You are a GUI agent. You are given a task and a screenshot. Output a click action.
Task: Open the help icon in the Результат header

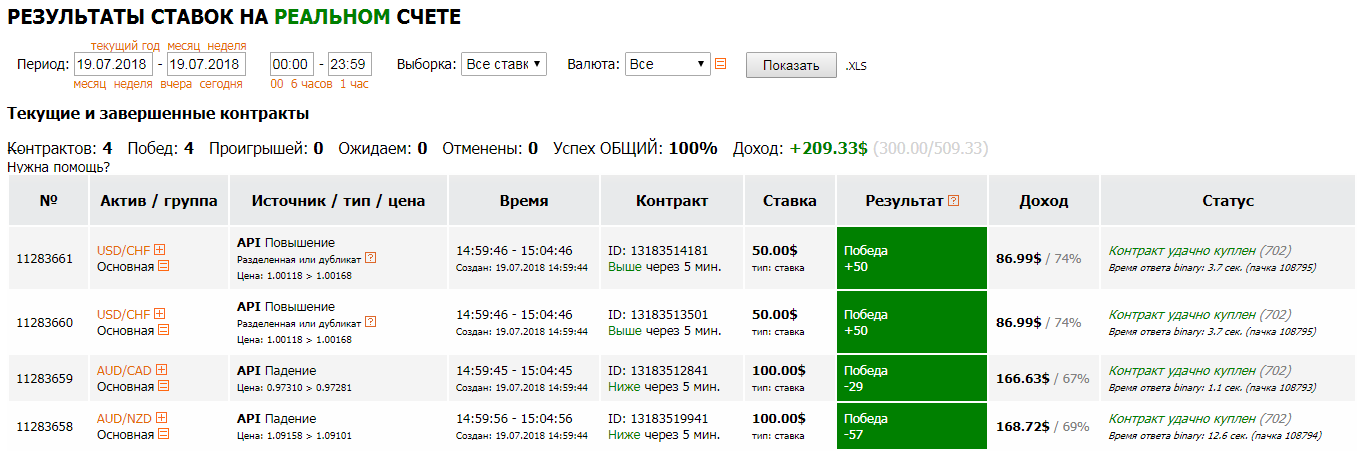[x=953, y=201]
